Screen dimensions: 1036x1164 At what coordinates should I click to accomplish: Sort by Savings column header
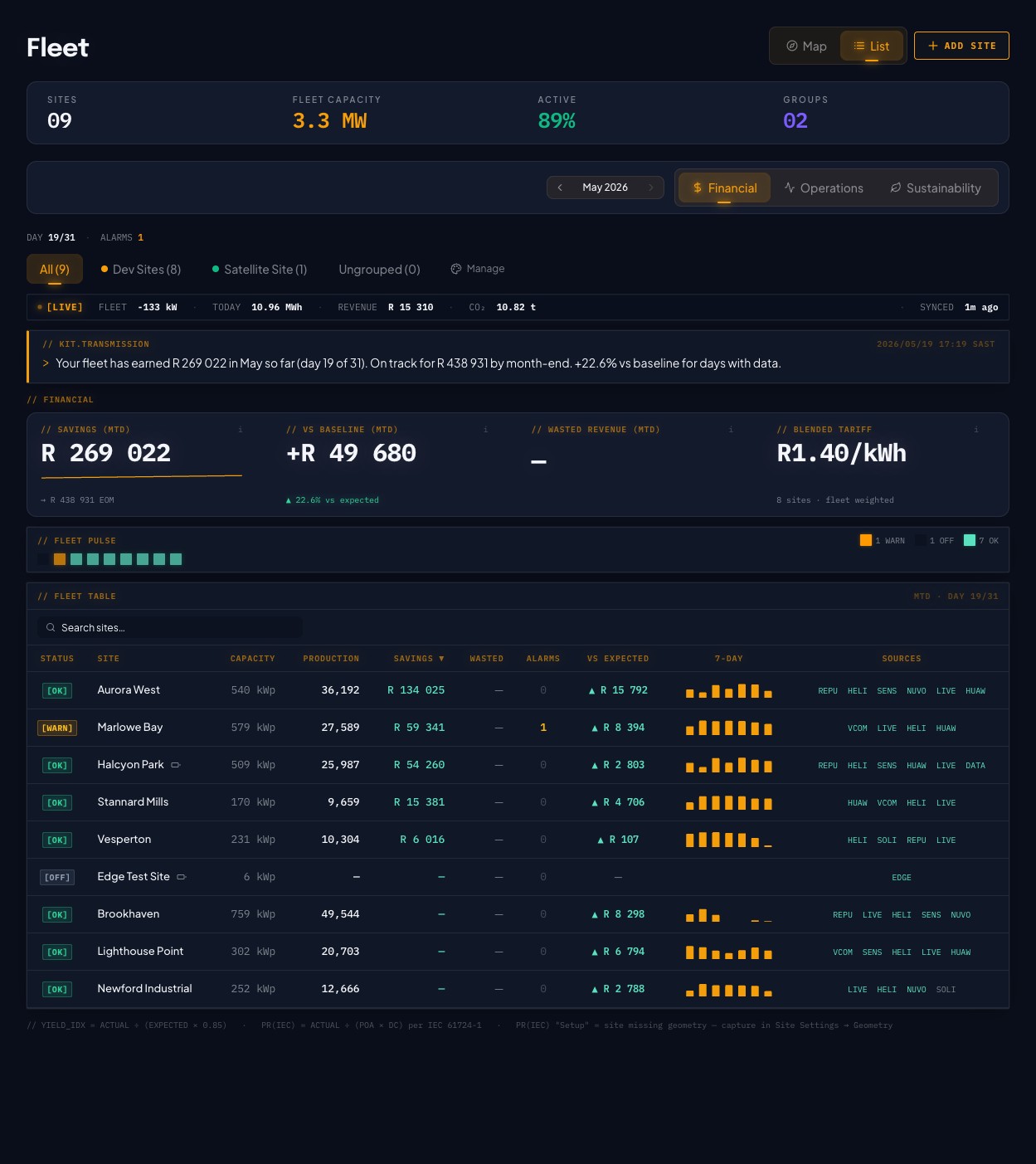tap(419, 659)
